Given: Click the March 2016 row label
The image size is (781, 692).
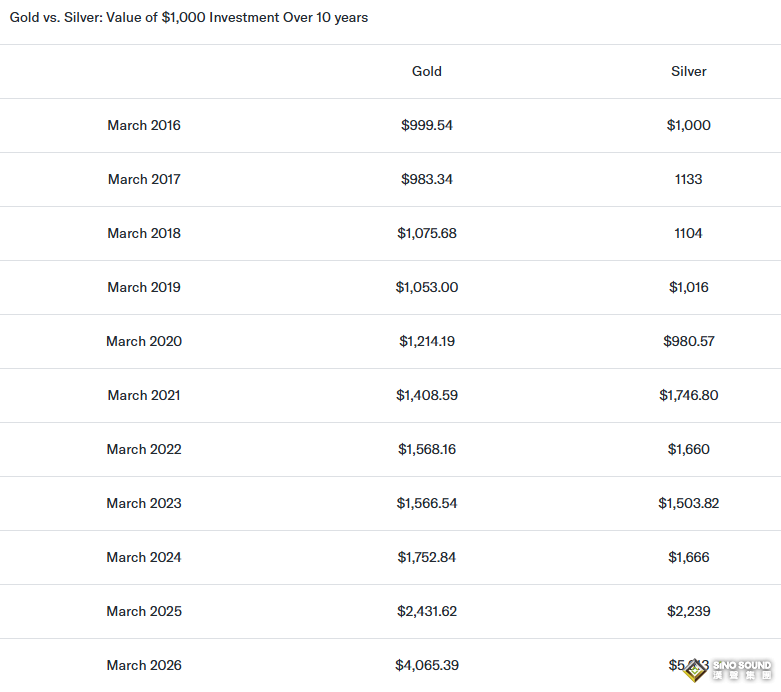Looking at the screenshot, I should pos(144,125).
